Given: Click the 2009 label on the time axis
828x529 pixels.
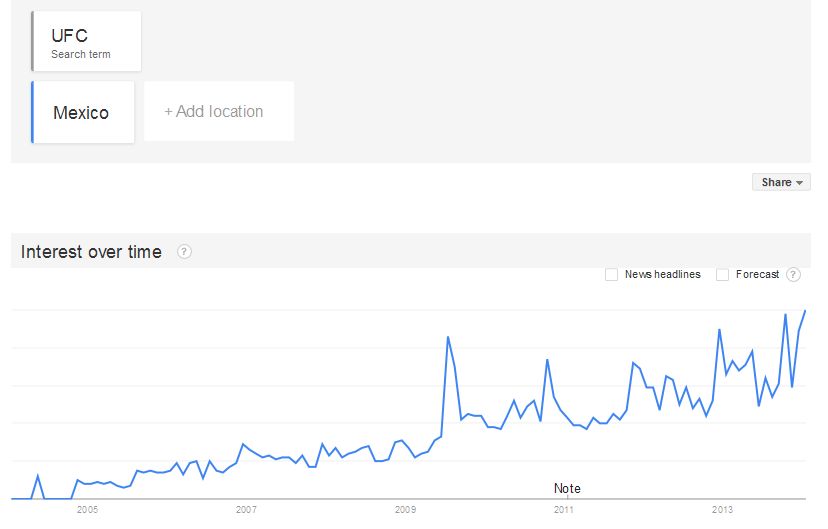Looking at the screenshot, I should [x=405, y=510].
